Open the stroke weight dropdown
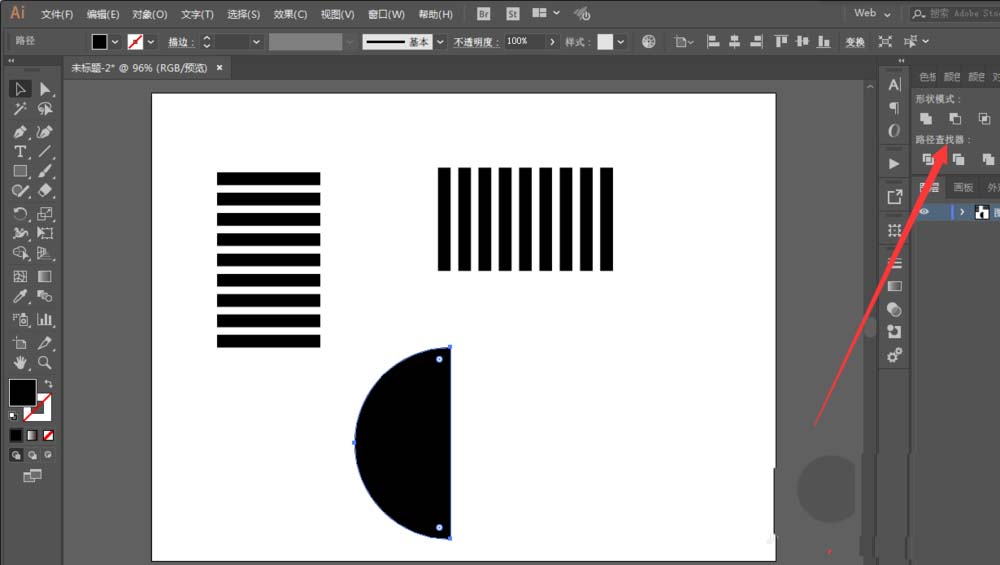Screen dimensions: 1000x565 tap(257, 42)
